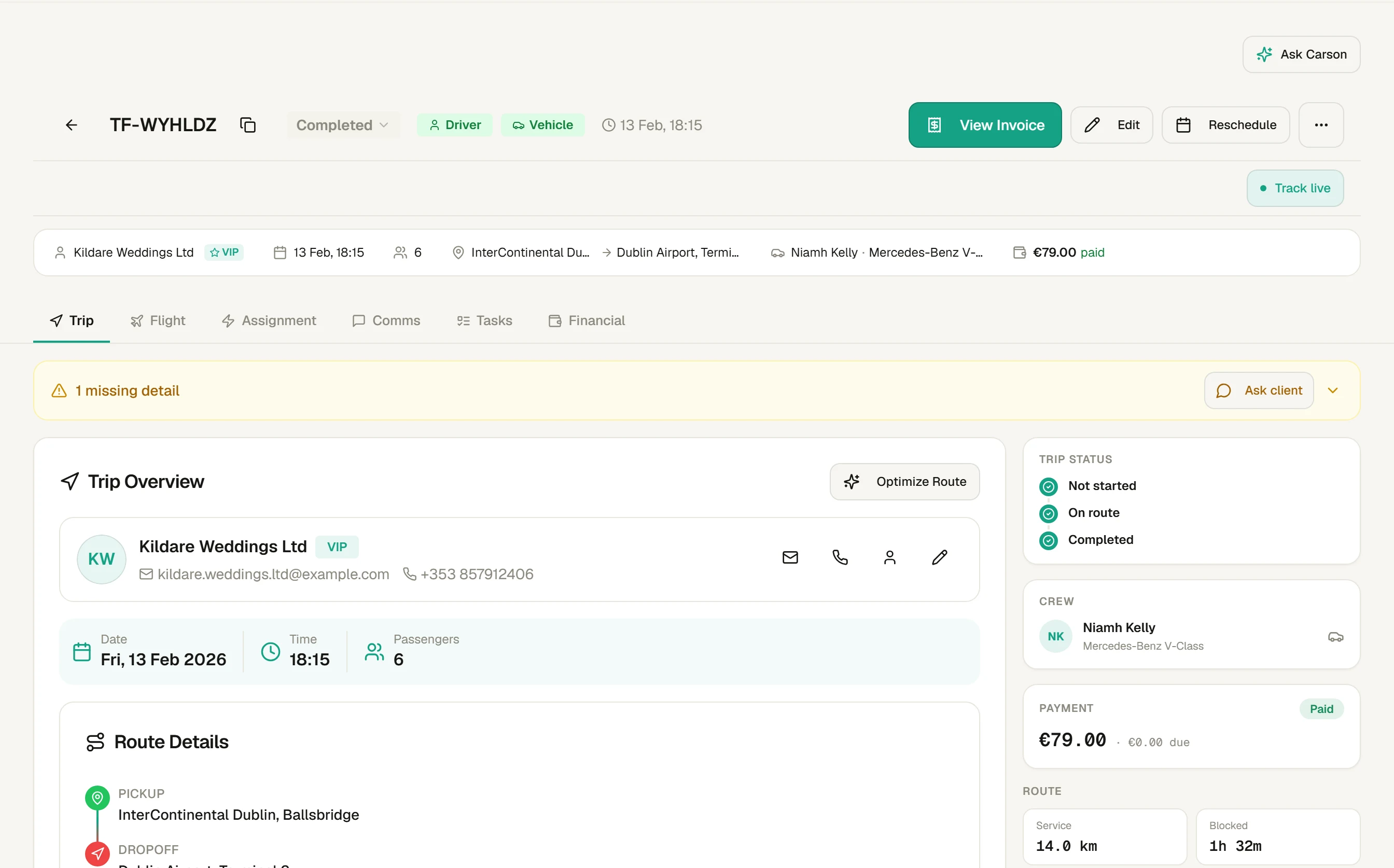
Task: Call client via phone icon
Action: coord(840,557)
